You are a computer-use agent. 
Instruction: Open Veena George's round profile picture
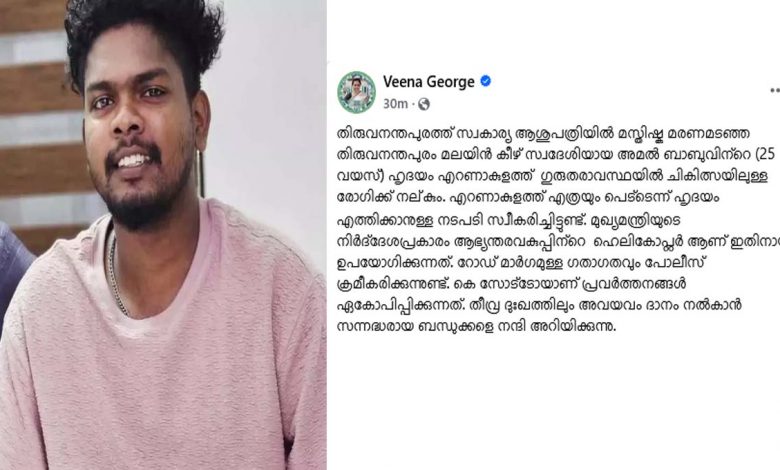tap(356, 92)
